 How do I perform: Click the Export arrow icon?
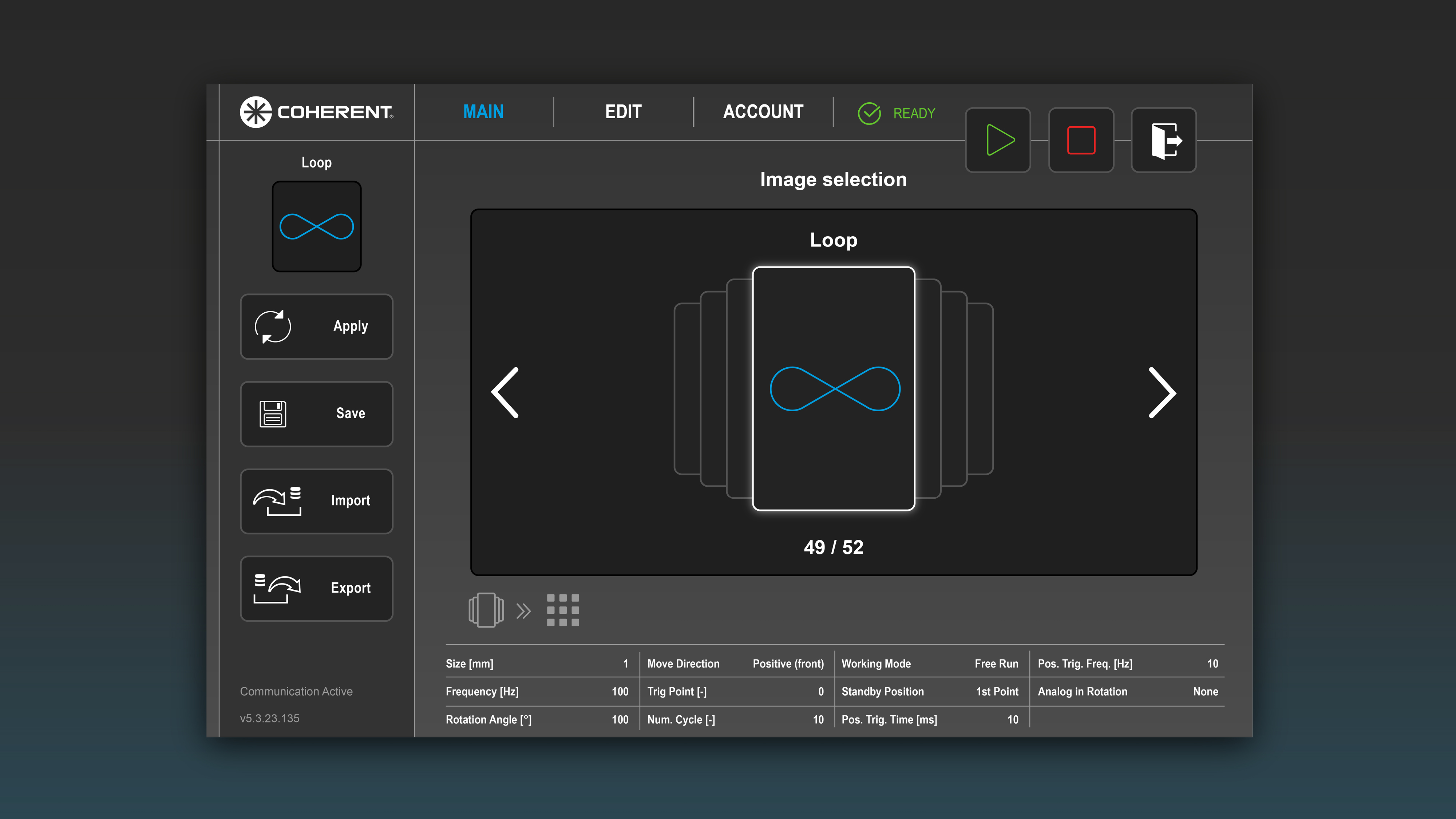277,588
